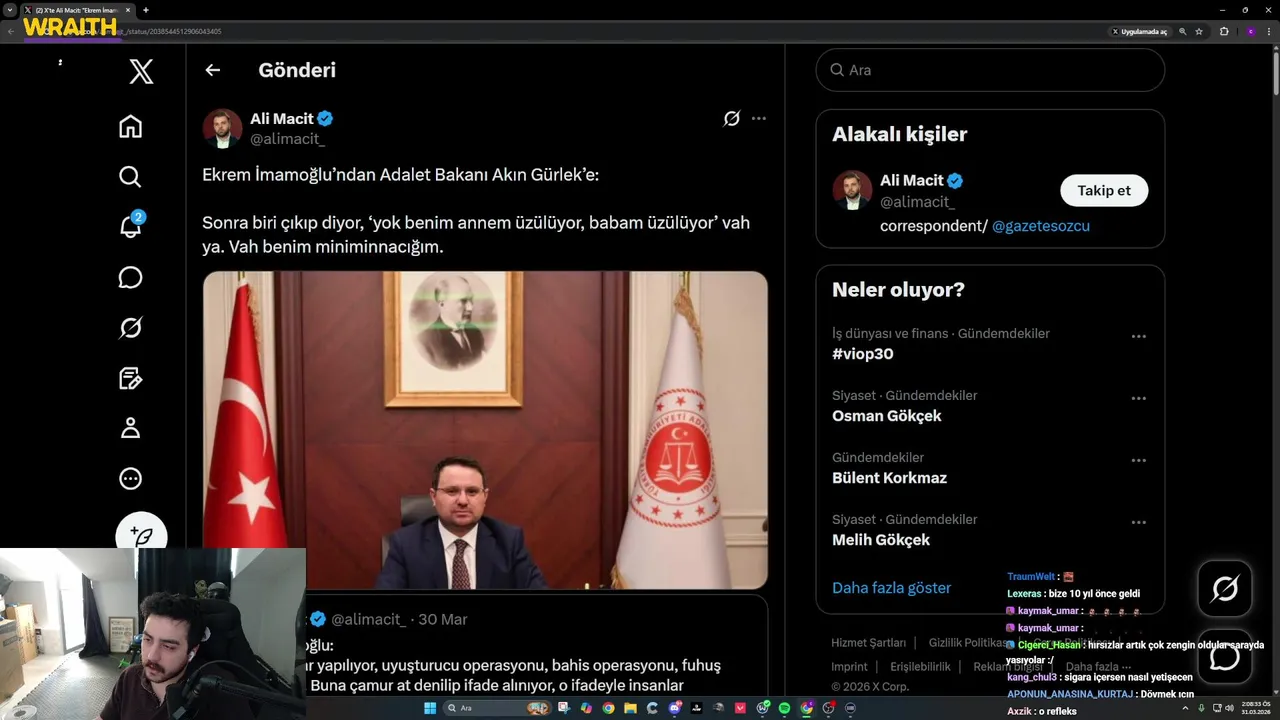The image size is (1280, 720).
Task: Open taskbar clock showing 31.03.2026
Action: pos(1256,708)
